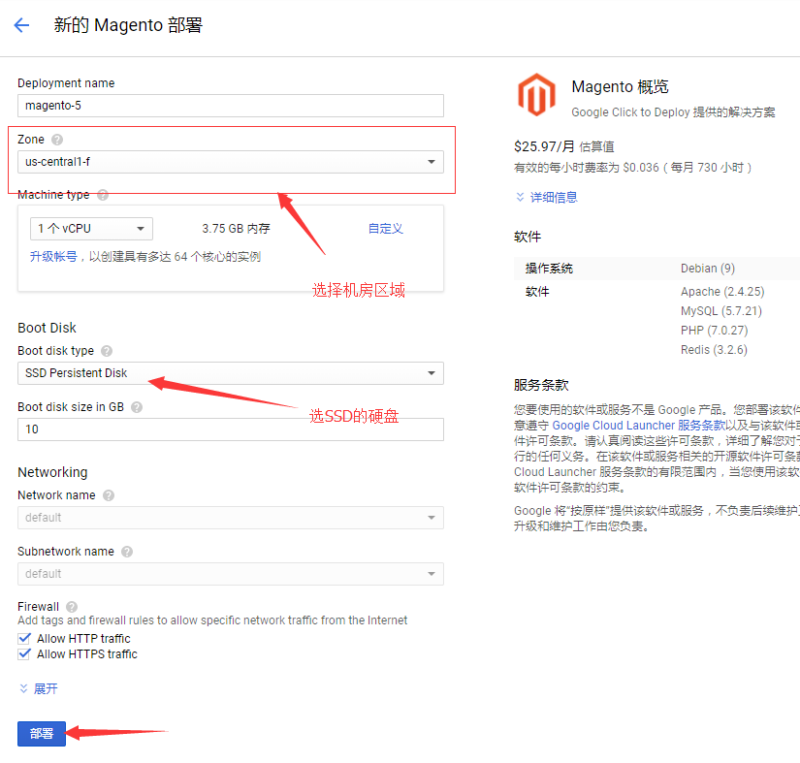The height and width of the screenshot is (763, 800).
Task: Open the Subnetwork name dropdown
Action: point(231,574)
